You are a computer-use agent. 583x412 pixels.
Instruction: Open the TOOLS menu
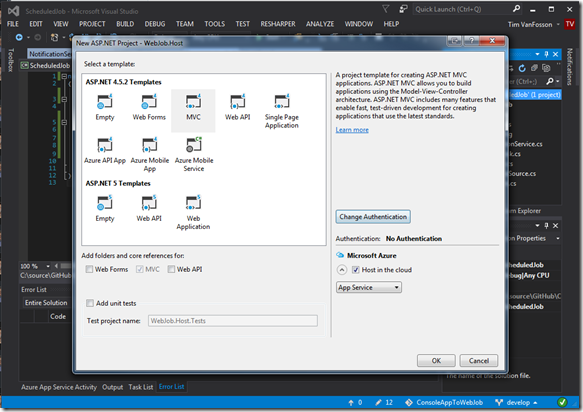pyautogui.click(x=215, y=24)
